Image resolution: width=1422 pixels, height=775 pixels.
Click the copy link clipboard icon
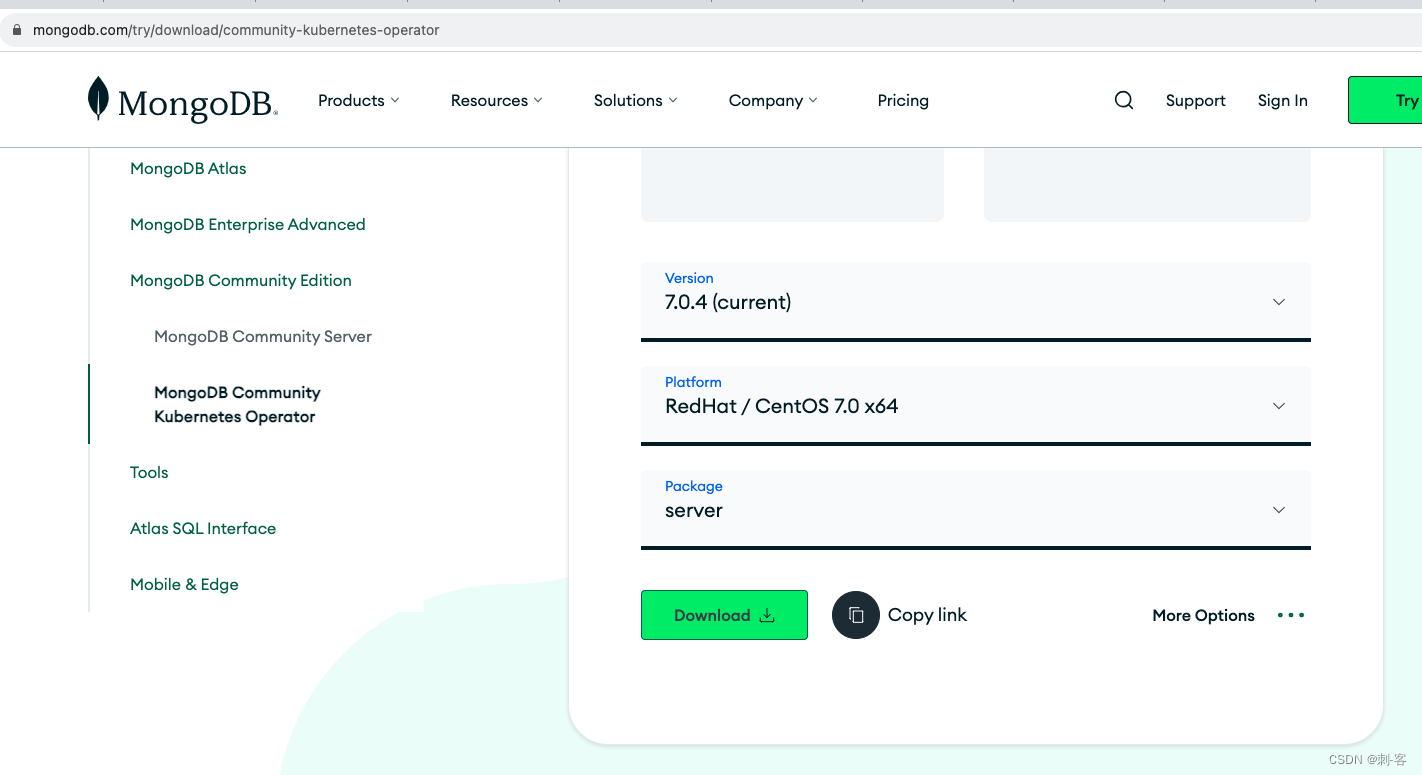tap(856, 615)
